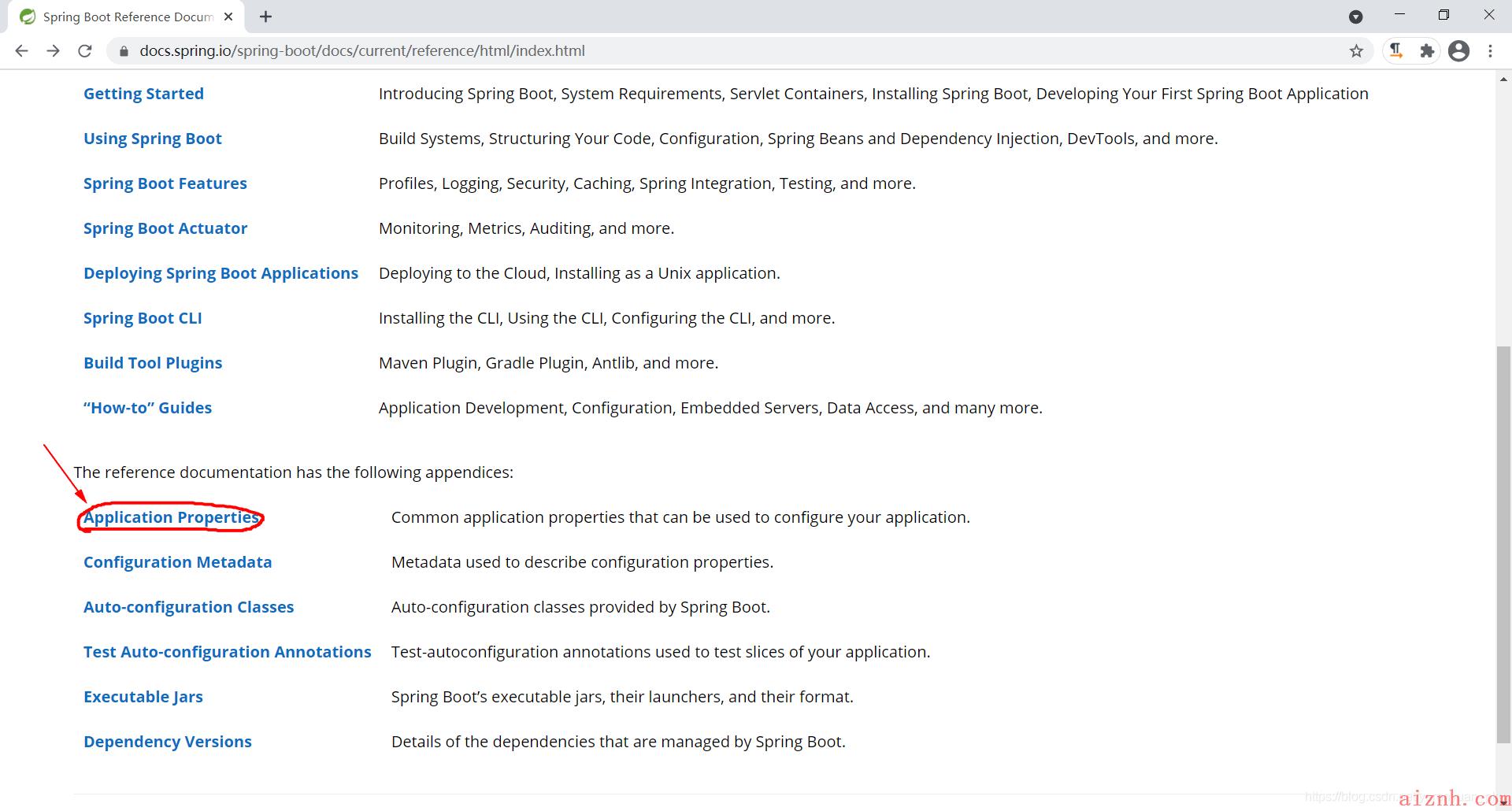This screenshot has height=811, width=1512.
Task: Open the Chrome profile avatar
Action: [1458, 51]
